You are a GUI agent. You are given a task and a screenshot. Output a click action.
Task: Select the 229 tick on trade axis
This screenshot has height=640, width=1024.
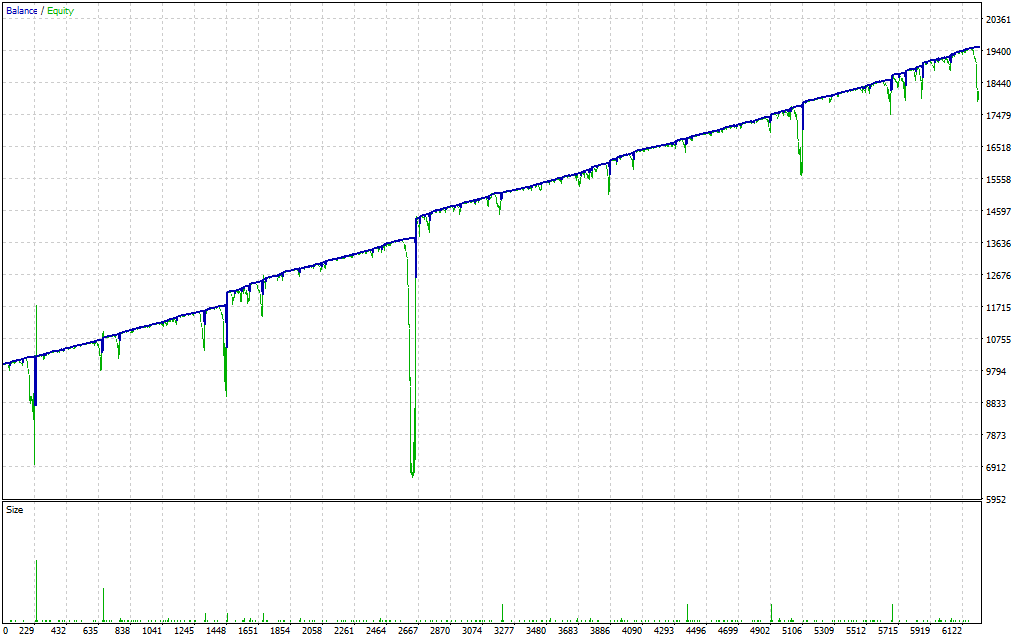pos(27,631)
